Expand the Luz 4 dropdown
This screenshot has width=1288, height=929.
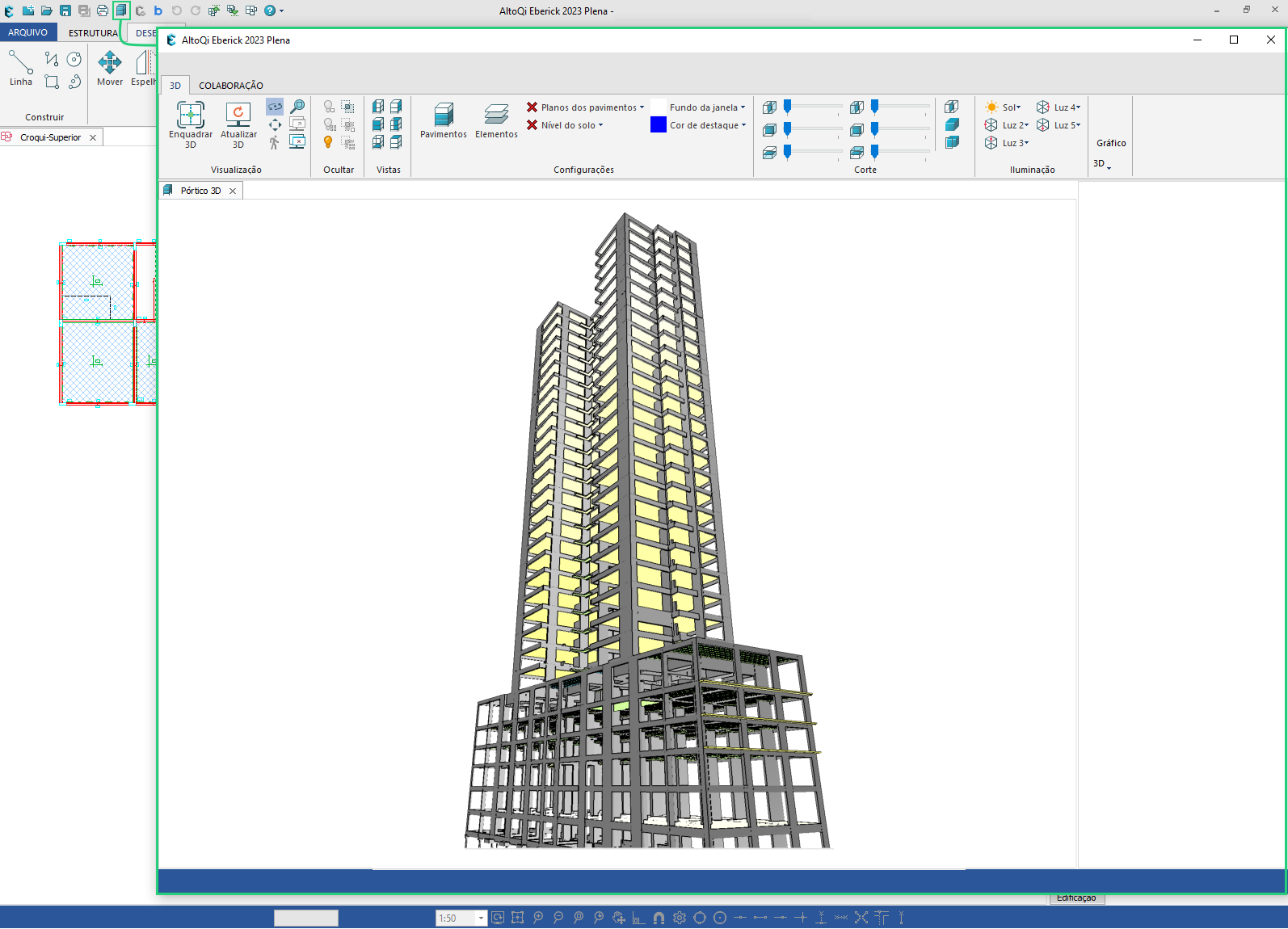click(x=1078, y=107)
